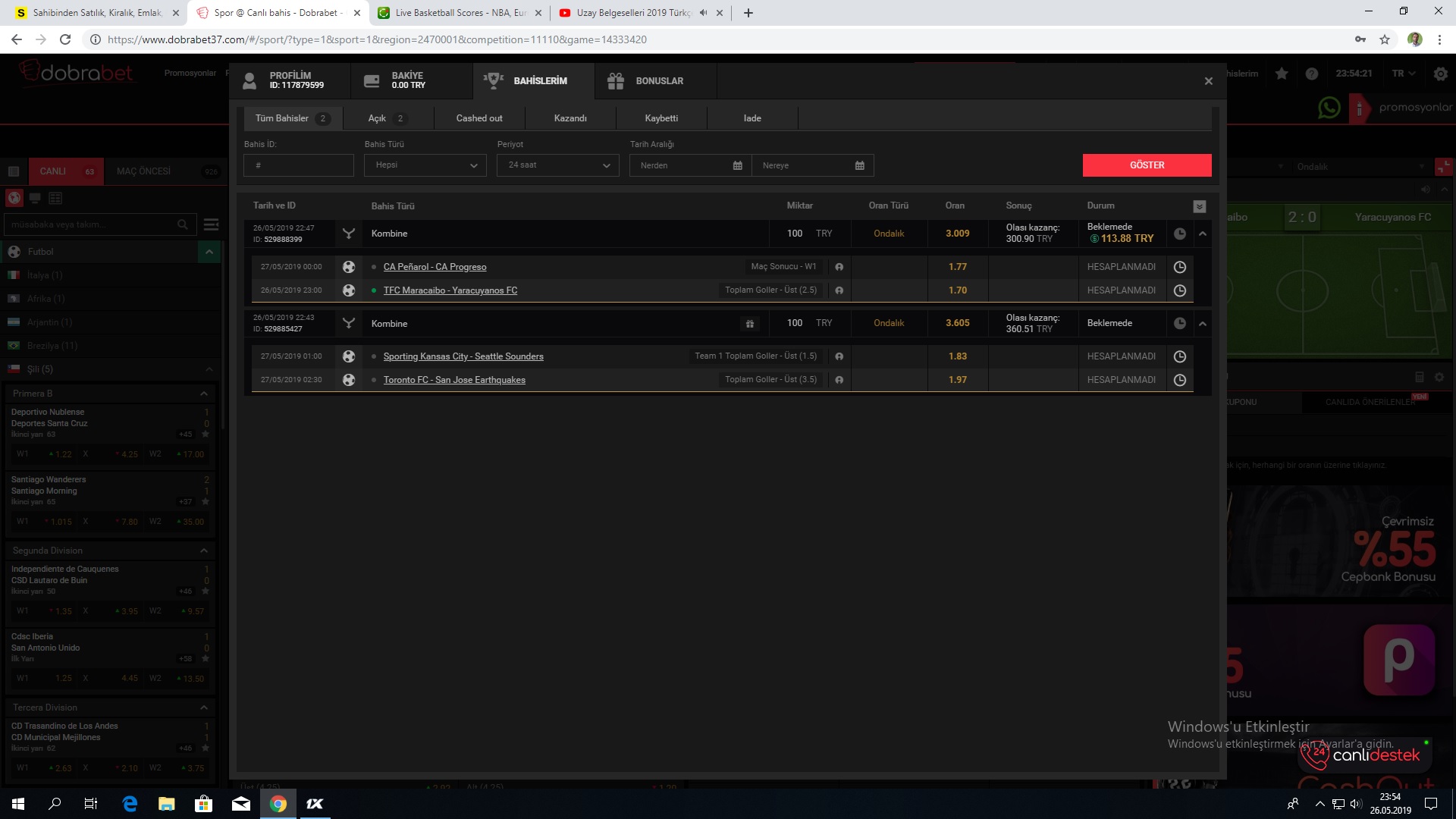Click clock icon on Toronto FC row

[x=1180, y=380]
